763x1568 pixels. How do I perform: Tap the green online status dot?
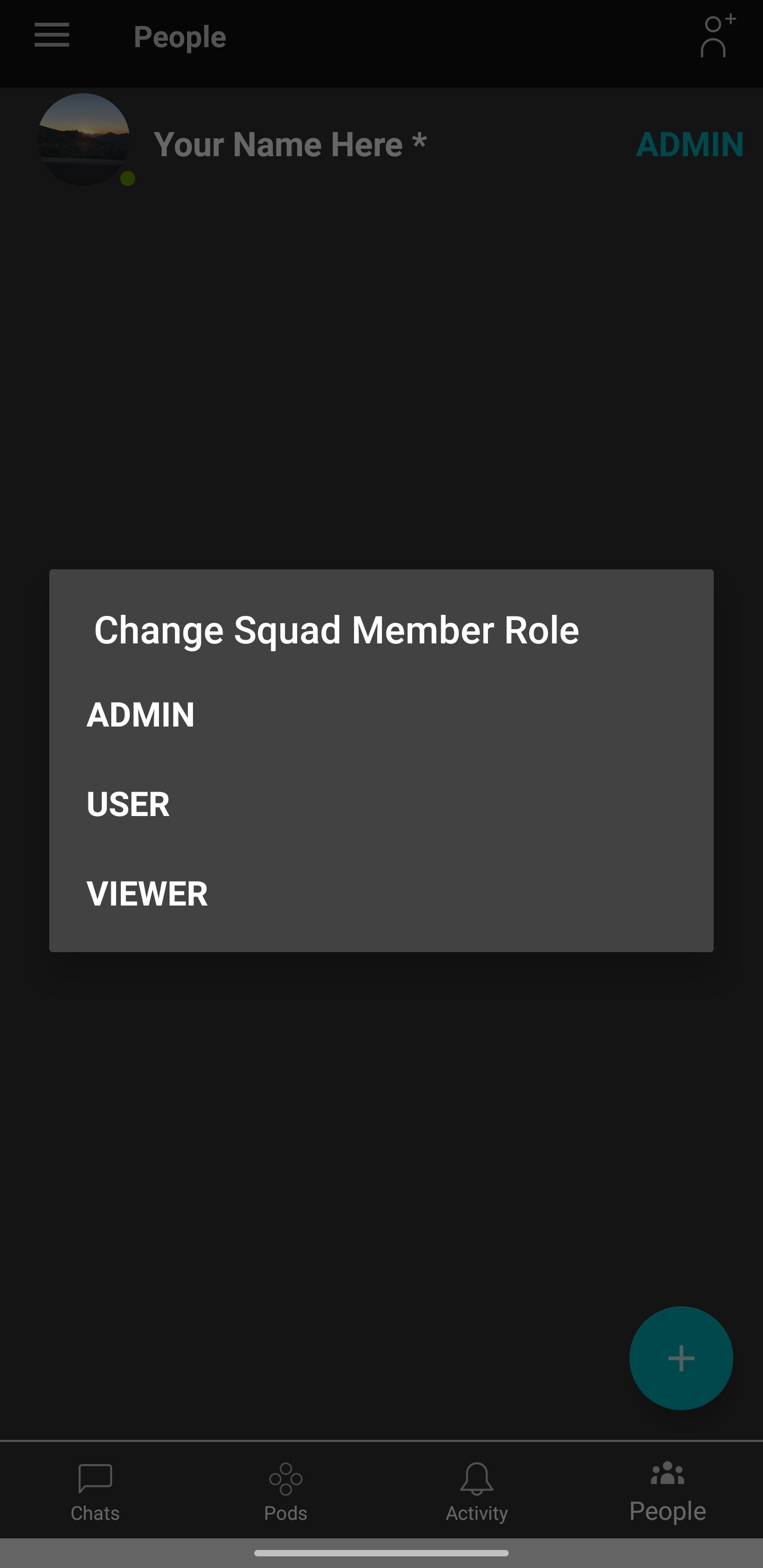127,178
